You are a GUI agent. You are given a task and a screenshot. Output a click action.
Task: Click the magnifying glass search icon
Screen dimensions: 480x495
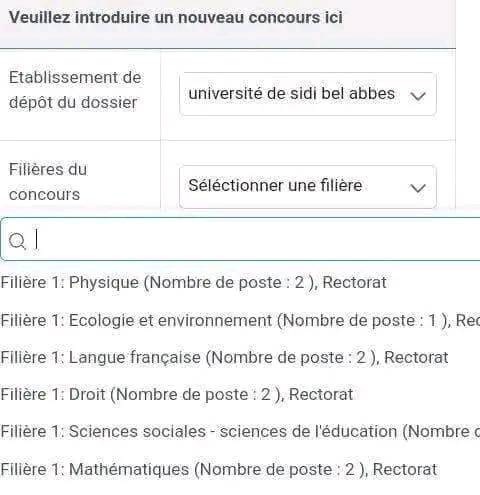click(x=17, y=240)
